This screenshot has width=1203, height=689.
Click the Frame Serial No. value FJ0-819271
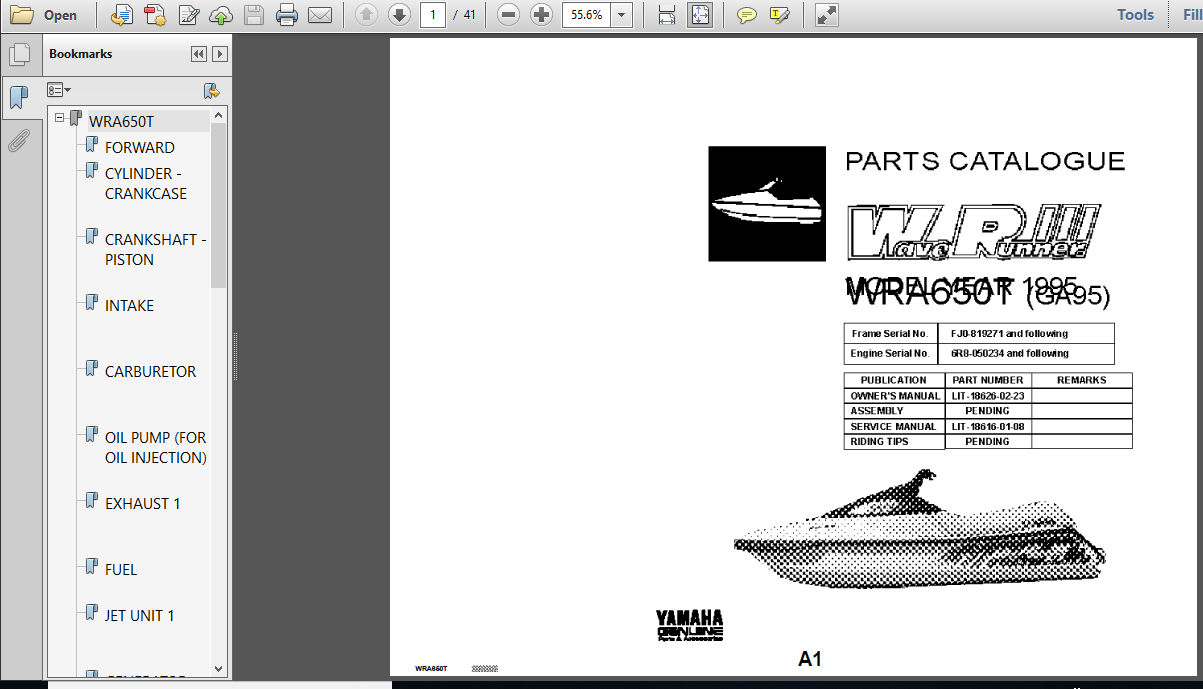[1009, 334]
